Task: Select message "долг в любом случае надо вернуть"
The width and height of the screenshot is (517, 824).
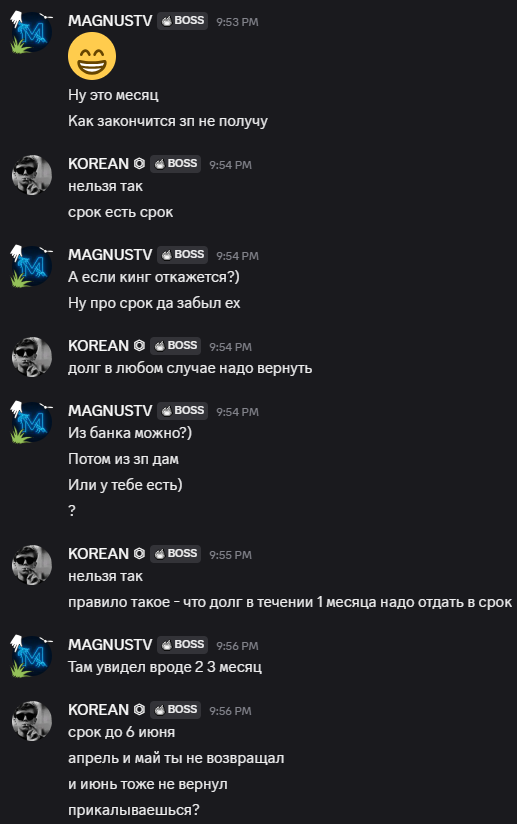Action: 190,368
